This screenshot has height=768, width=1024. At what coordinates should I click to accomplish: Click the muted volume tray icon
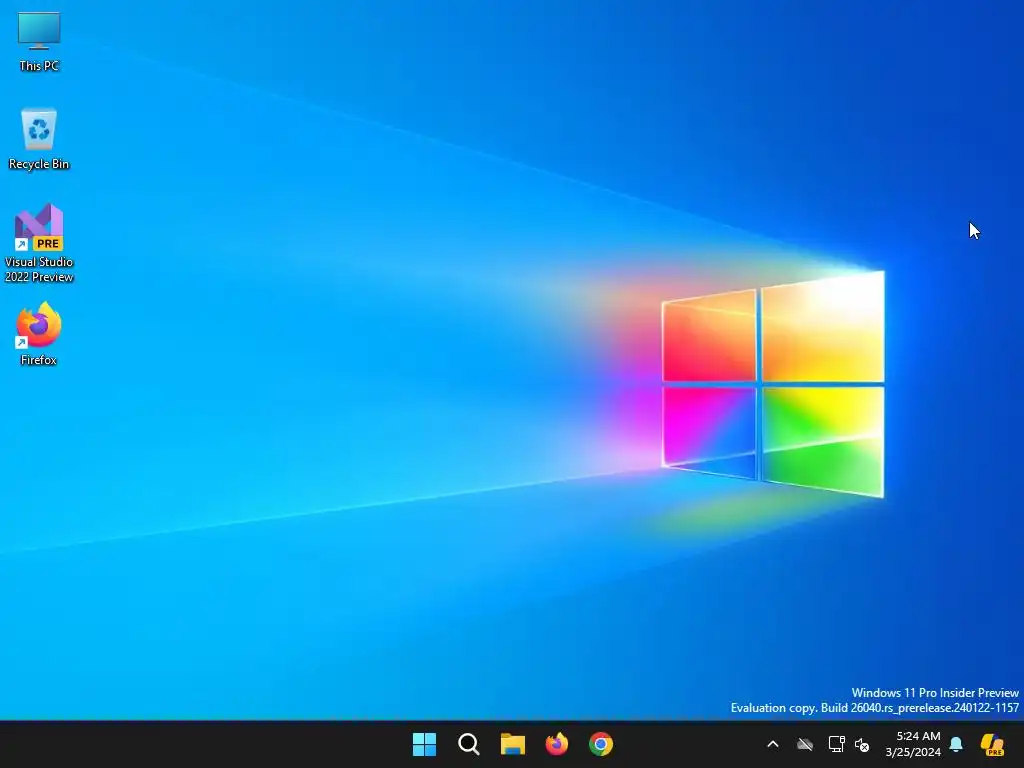click(x=862, y=744)
